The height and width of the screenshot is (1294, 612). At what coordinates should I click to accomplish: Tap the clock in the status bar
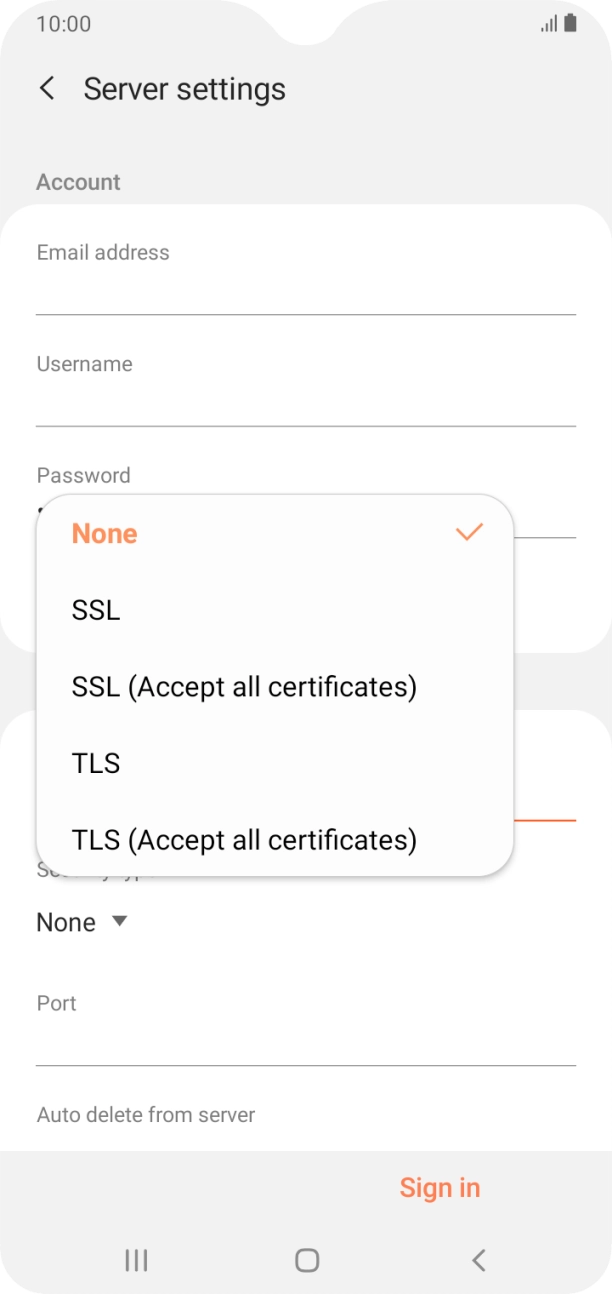tap(64, 23)
